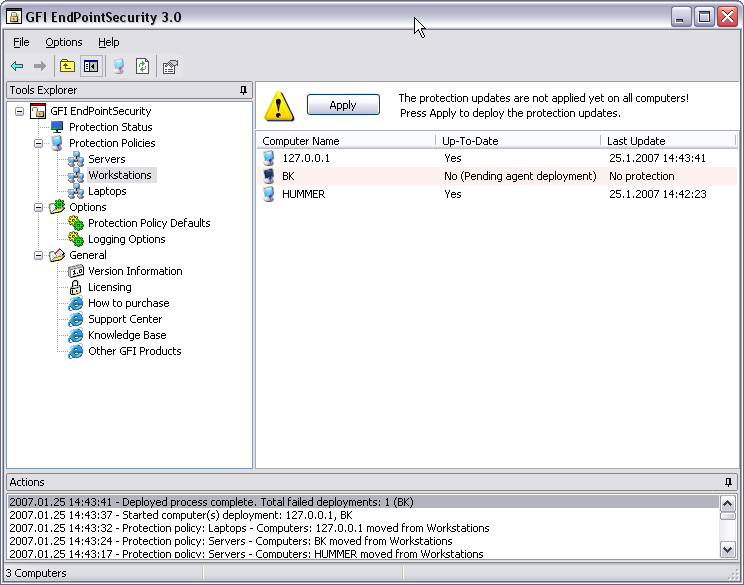The image size is (744, 585).
Task: Click the computer icon in the toolbar
Action: click(119, 67)
